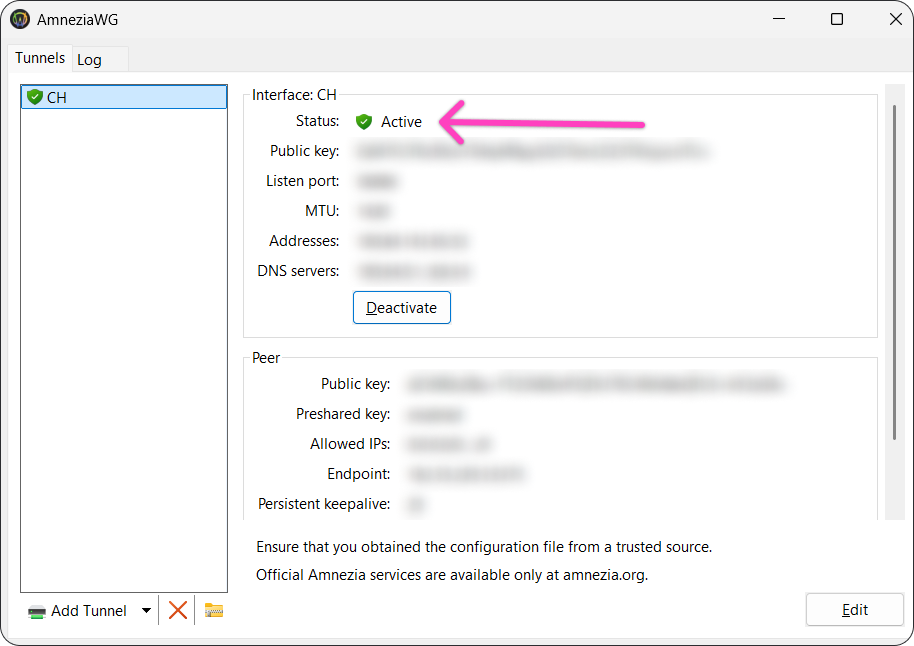This screenshot has height=646, width=914.
Task: Export tunnels to zip folder icon
Action: [x=214, y=610]
